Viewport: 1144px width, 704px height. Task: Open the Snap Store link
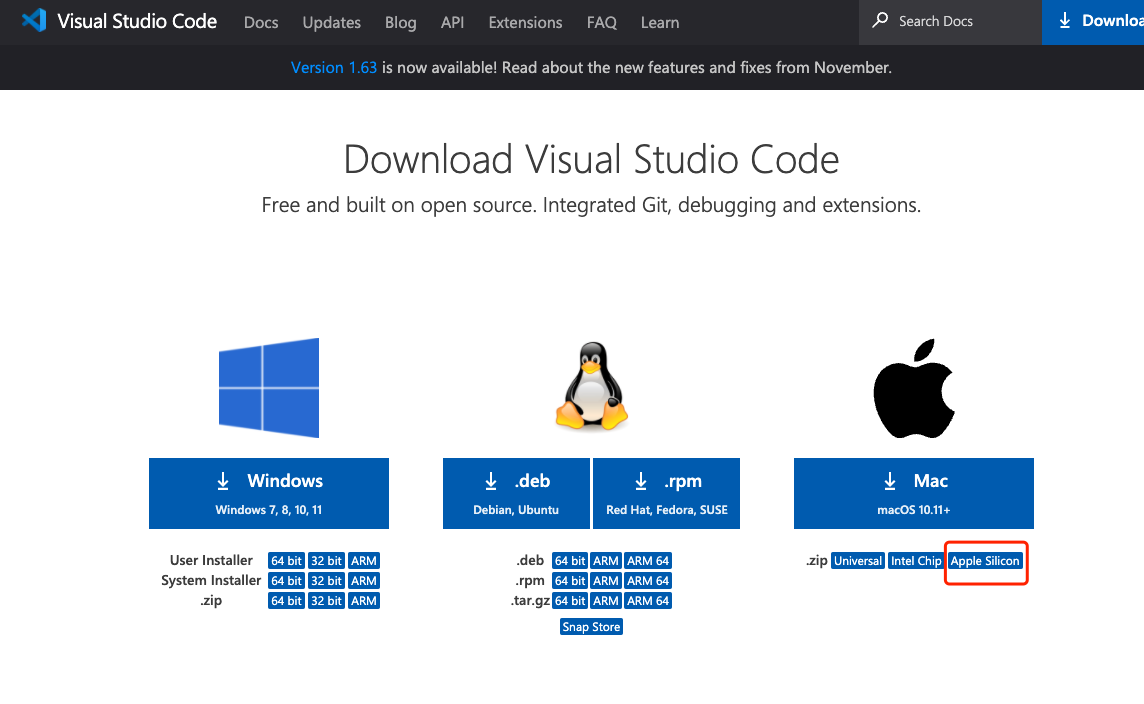pyautogui.click(x=591, y=627)
